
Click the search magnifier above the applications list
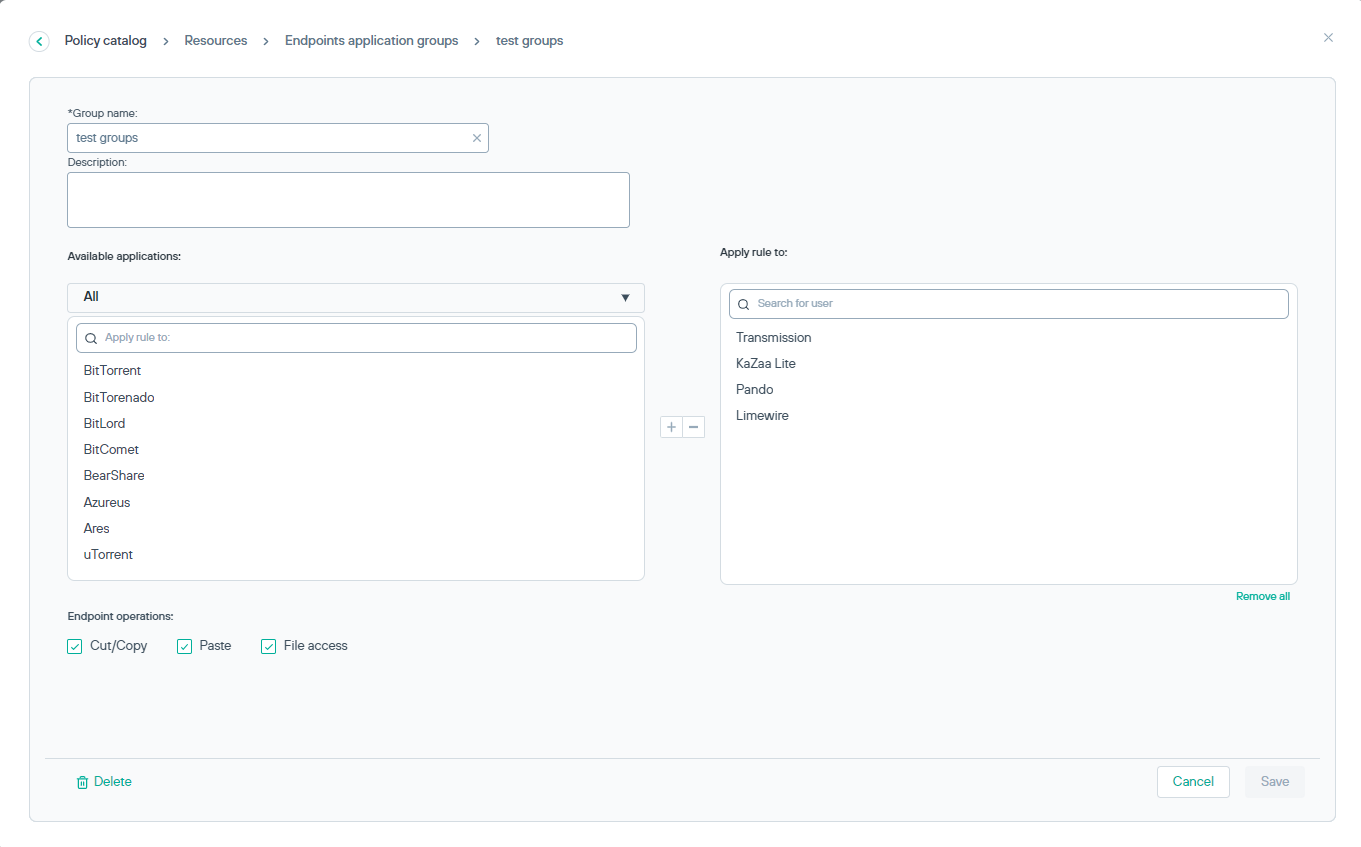click(91, 338)
